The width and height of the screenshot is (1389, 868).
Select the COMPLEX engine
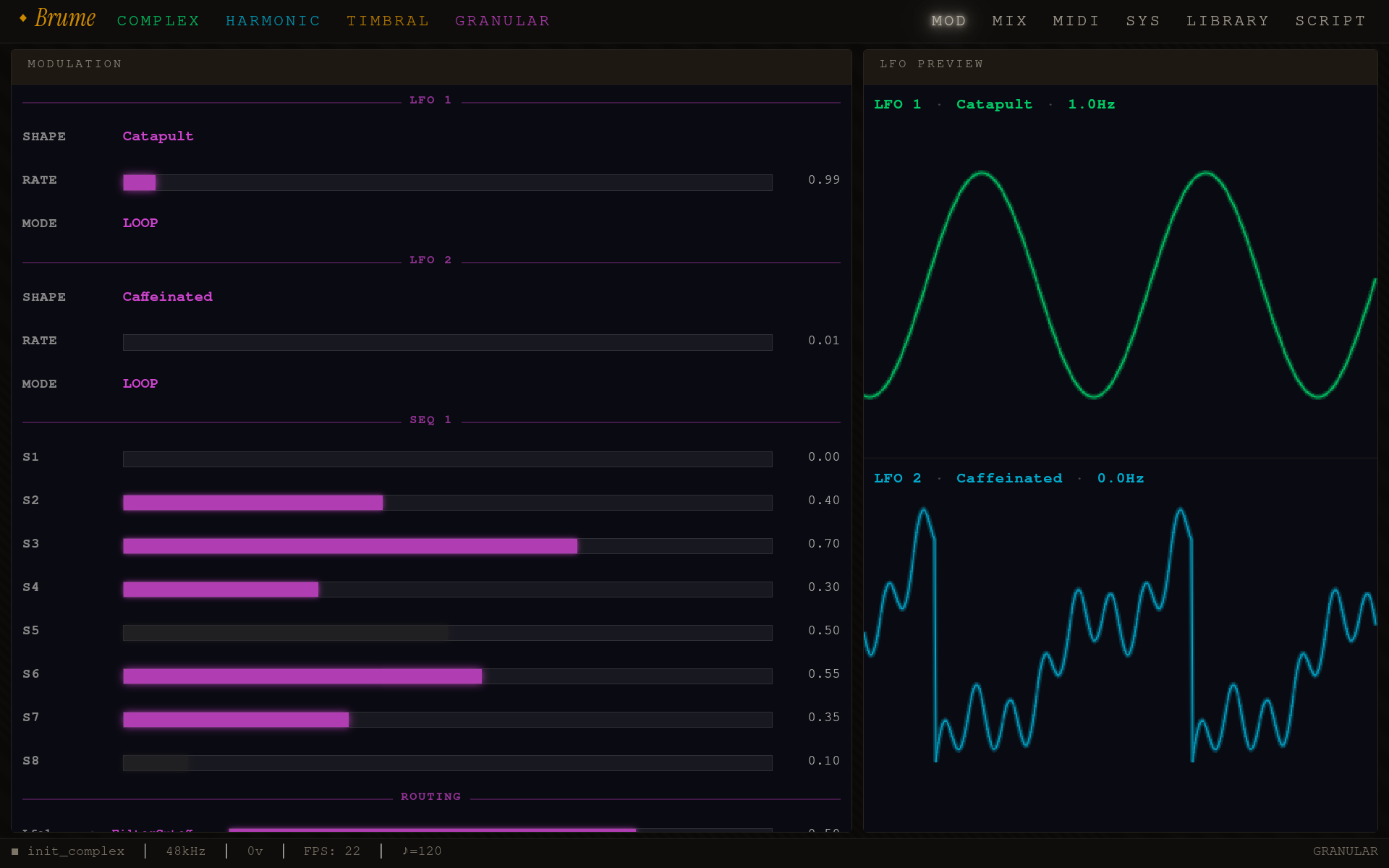(x=158, y=20)
